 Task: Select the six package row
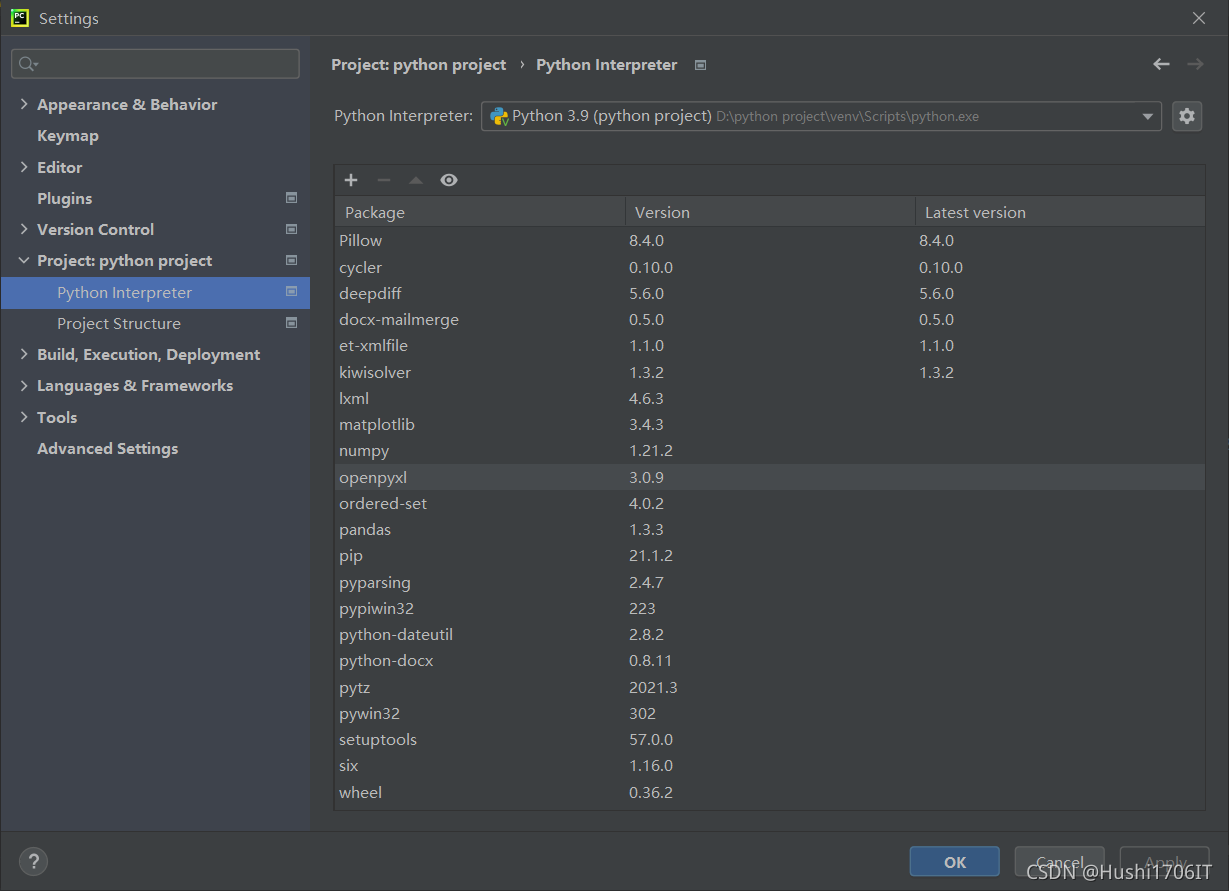tap(770, 765)
